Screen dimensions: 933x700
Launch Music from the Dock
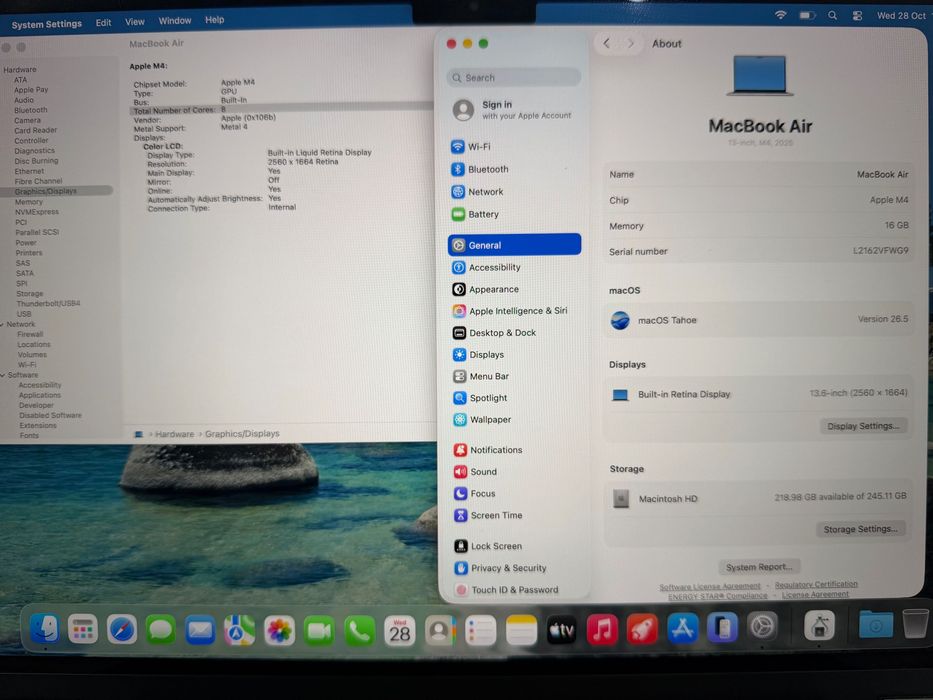coord(602,630)
